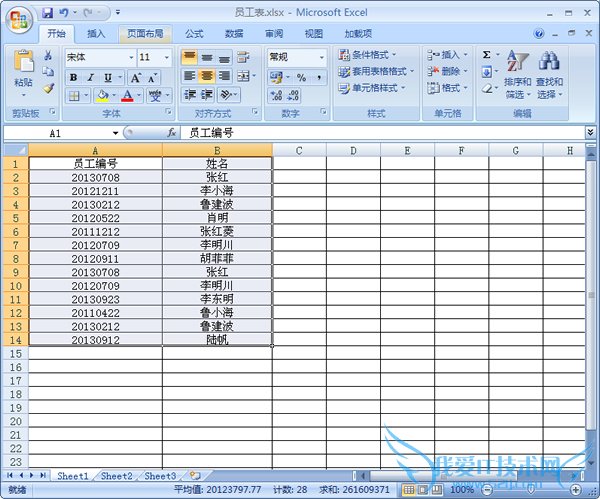600x499 pixels.
Task: Open Sheet2 worksheet tab
Action: 116,476
